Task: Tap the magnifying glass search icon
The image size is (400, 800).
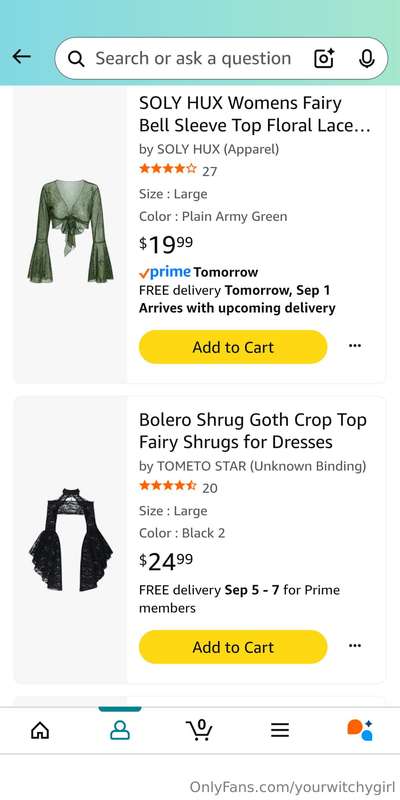Action: tap(76, 59)
